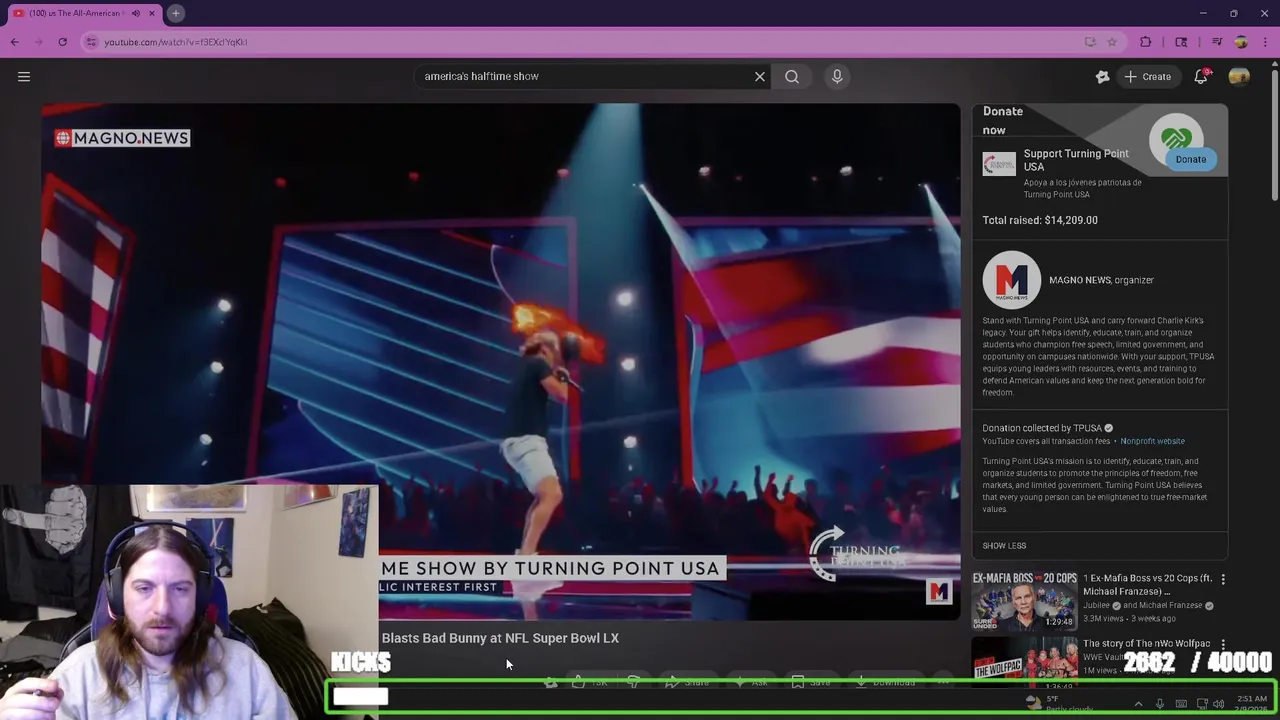The image size is (1280, 720).
Task: Open the YouTube guide hamburger menu
Action: (x=24, y=77)
